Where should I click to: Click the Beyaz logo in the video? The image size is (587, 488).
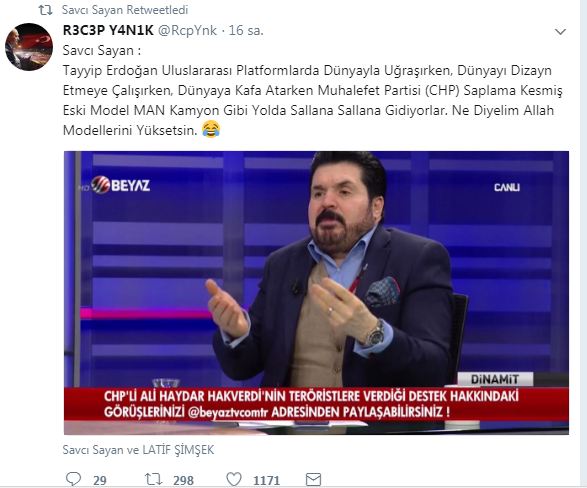tap(120, 185)
